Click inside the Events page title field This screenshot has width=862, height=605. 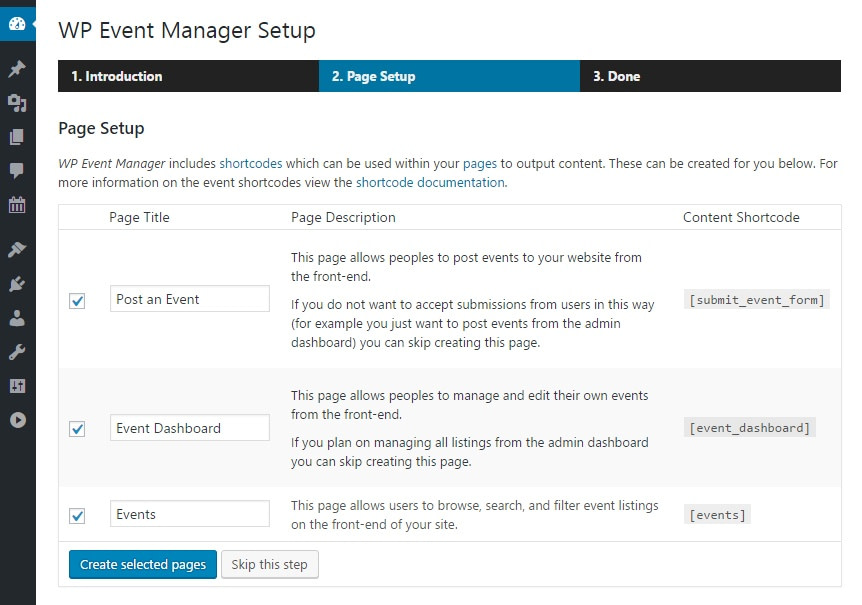click(x=189, y=513)
